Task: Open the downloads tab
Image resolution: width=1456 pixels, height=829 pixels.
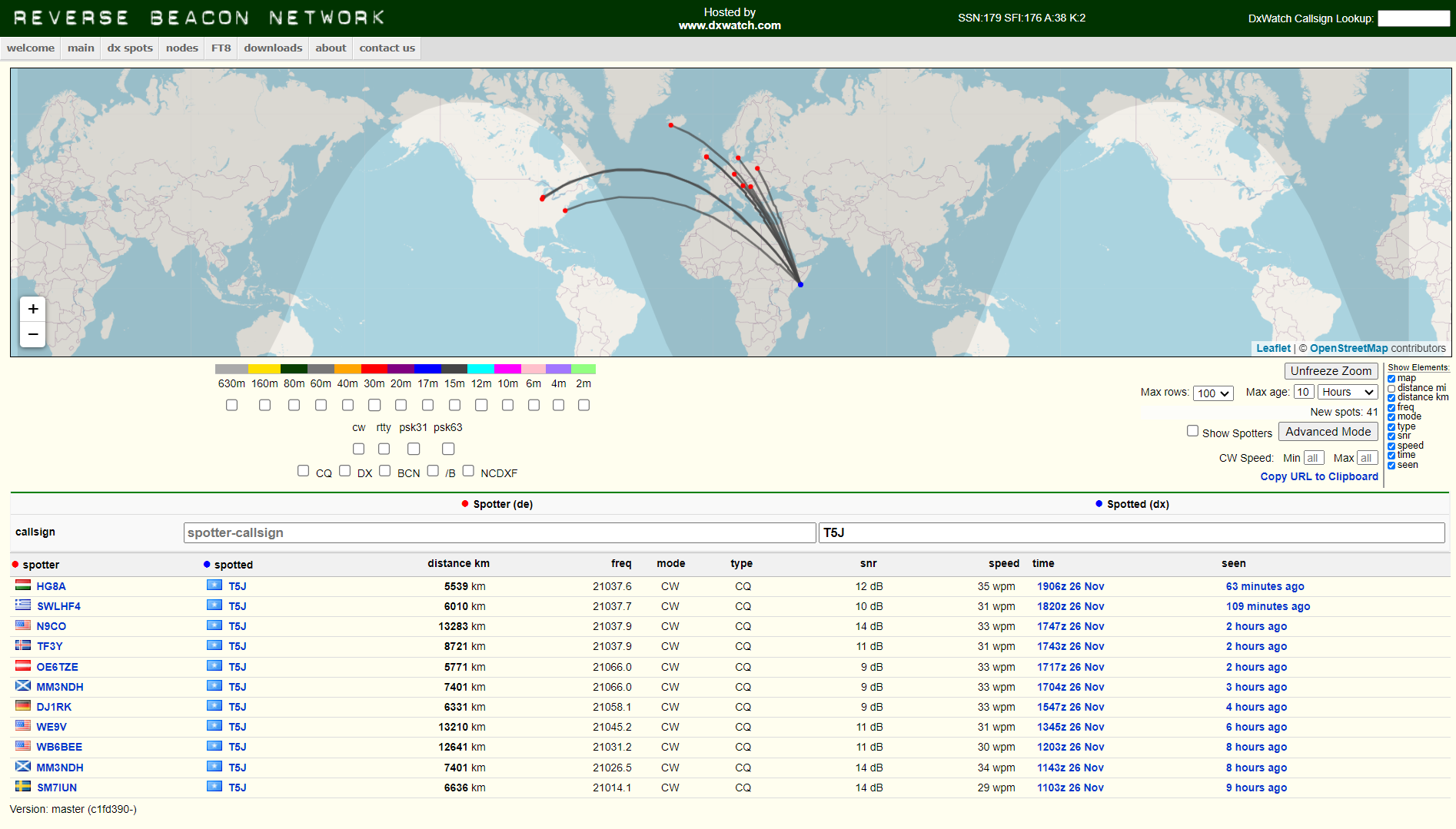Action: pyautogui.click(x=273, y=48)
